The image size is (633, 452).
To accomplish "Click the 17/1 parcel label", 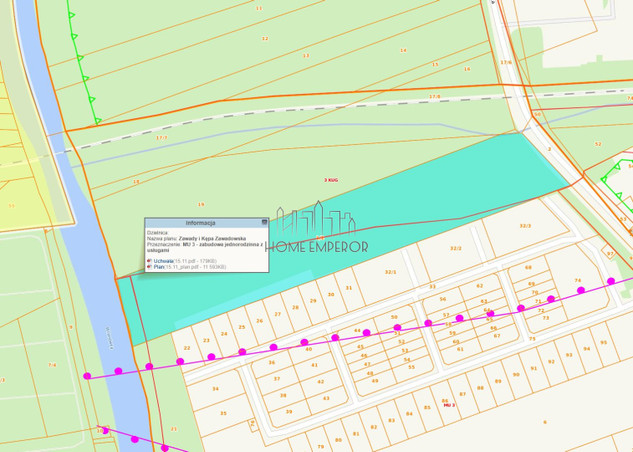I will (162, 138).
